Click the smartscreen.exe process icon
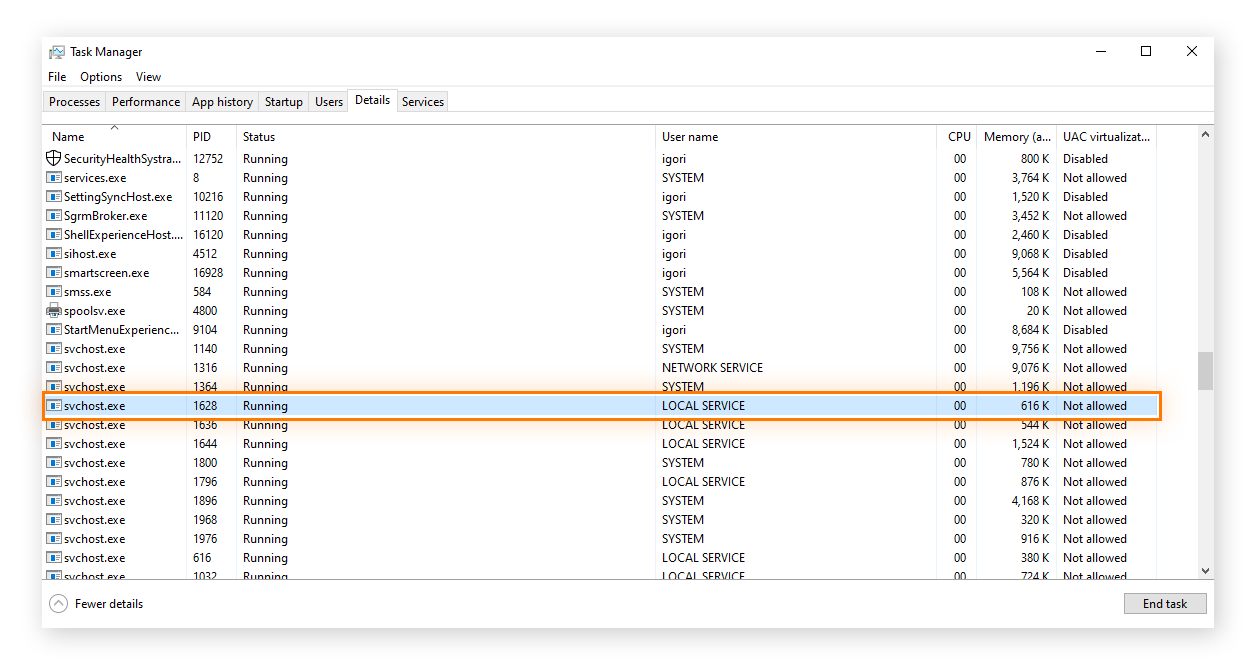The width and height of the screenshot is (1253, 666). 54,272
